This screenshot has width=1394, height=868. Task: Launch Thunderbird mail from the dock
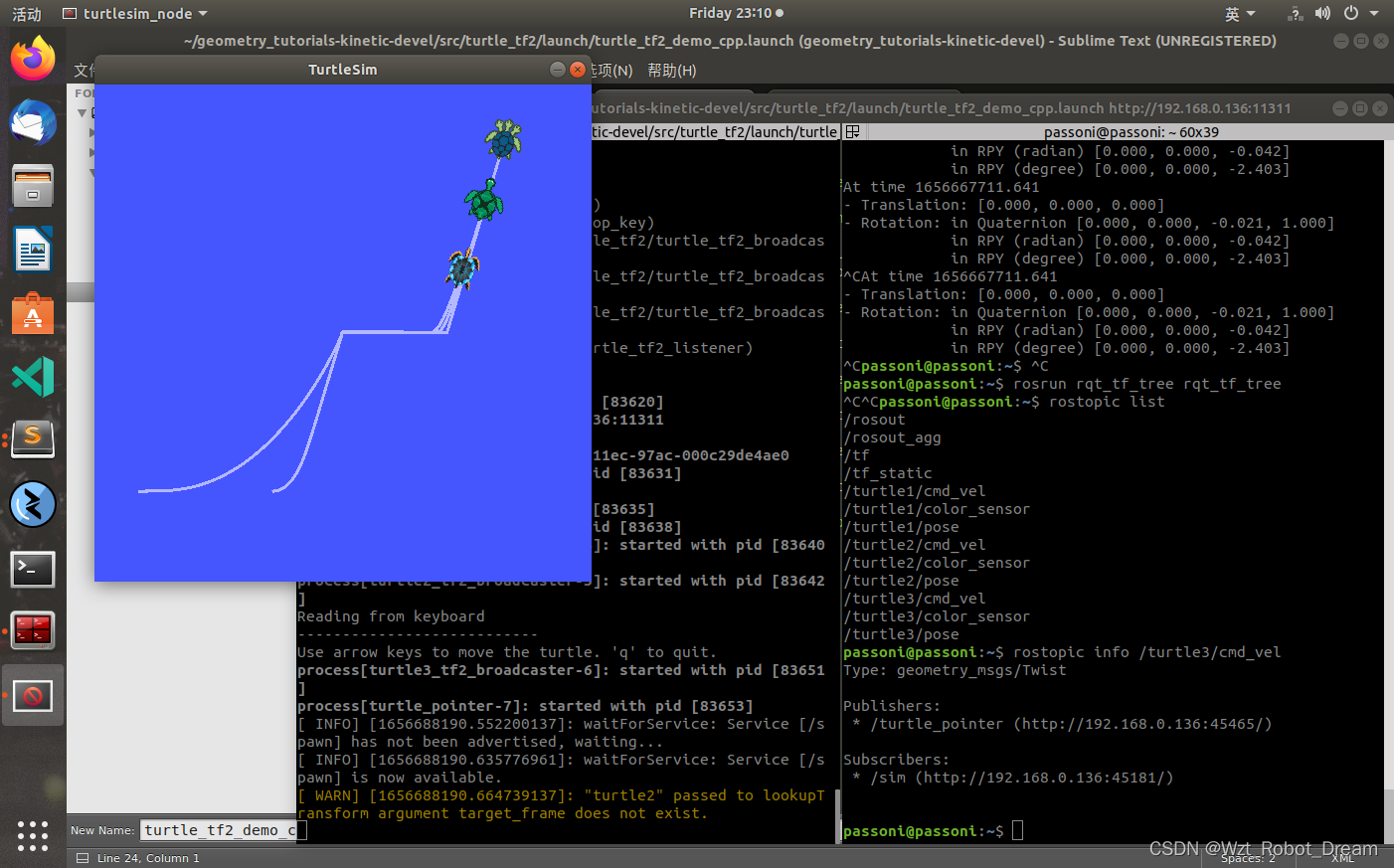[33, 122]
